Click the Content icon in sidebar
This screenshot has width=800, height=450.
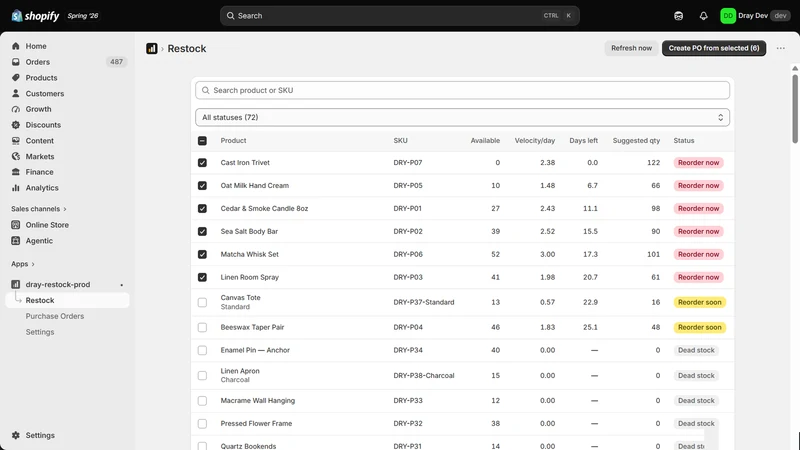[x=16, y=141]
